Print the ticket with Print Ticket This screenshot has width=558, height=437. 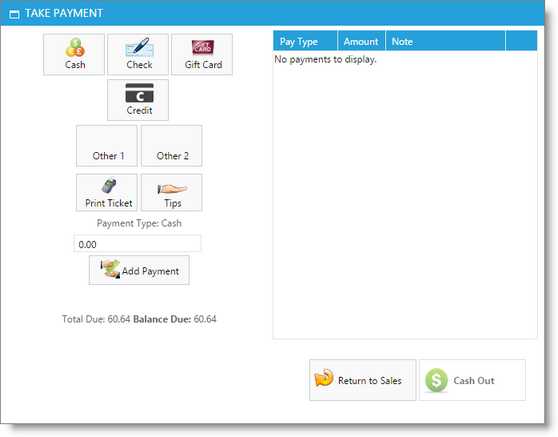(107, 193)
